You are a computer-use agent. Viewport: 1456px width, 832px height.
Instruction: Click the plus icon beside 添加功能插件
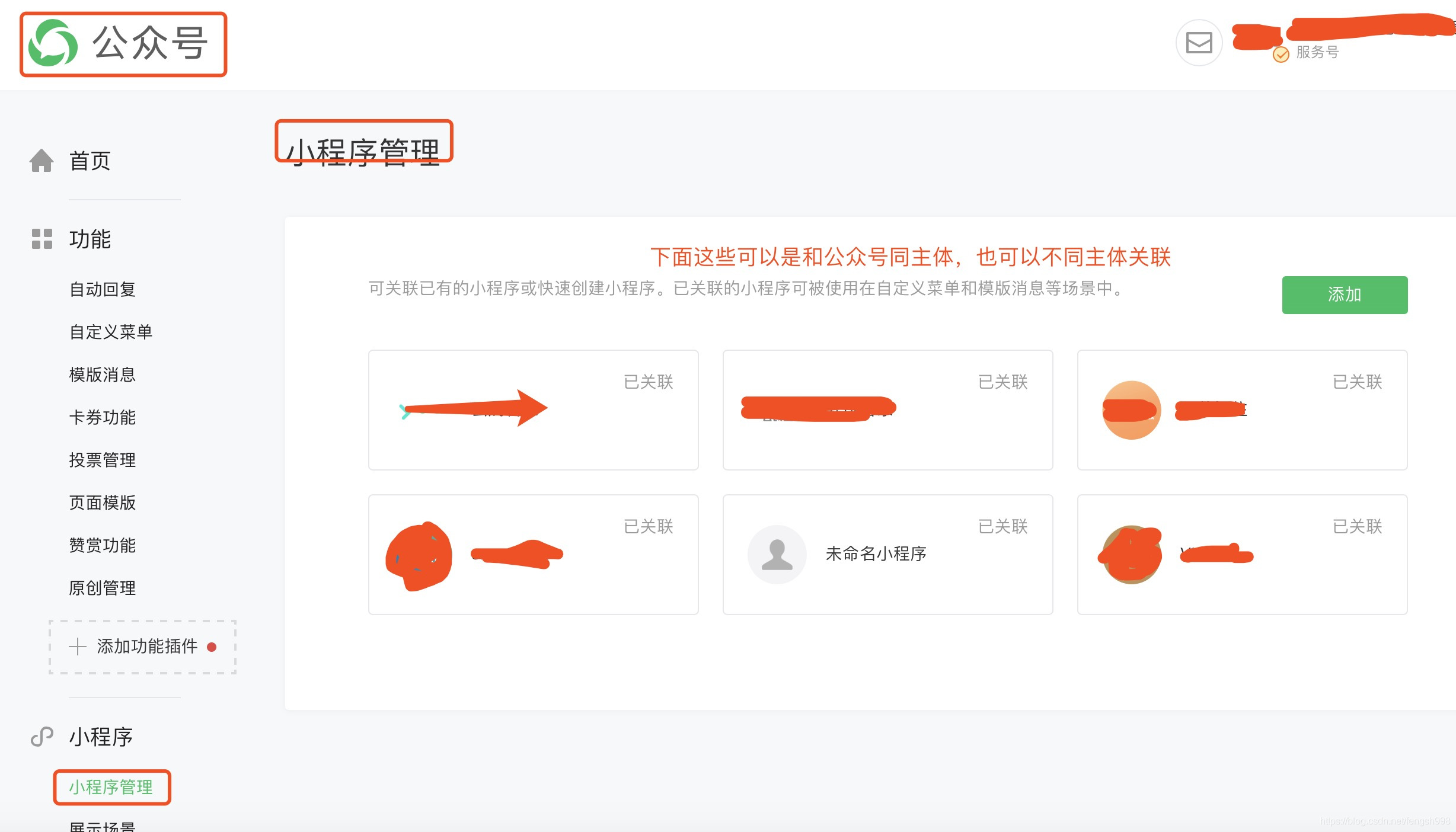point(78,646)
